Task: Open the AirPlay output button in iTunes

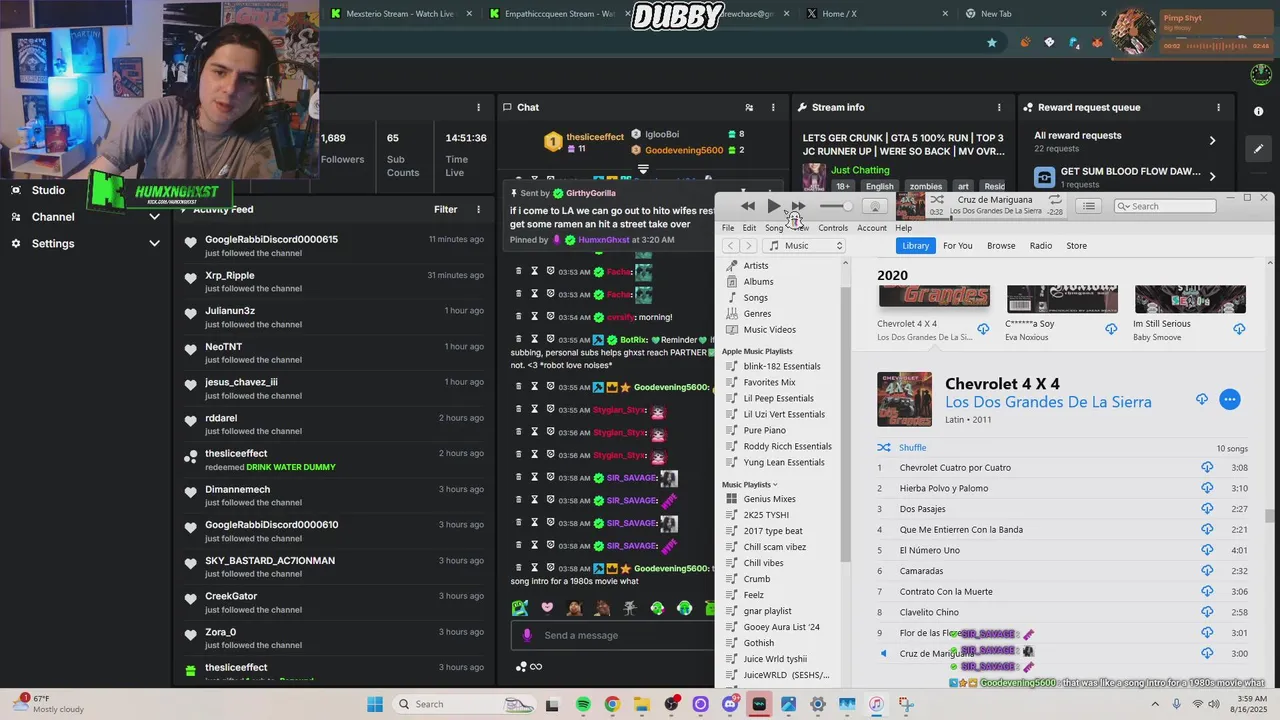Action: [x=875, y=206]
